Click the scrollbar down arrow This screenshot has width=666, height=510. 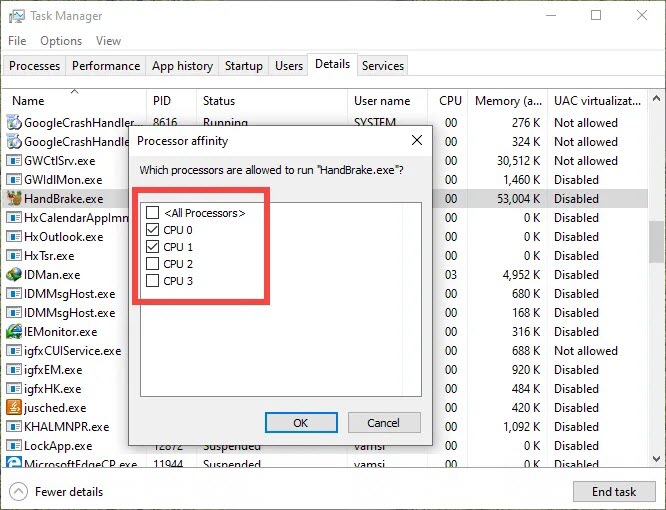pyautogui.click(x=656, y=459)
